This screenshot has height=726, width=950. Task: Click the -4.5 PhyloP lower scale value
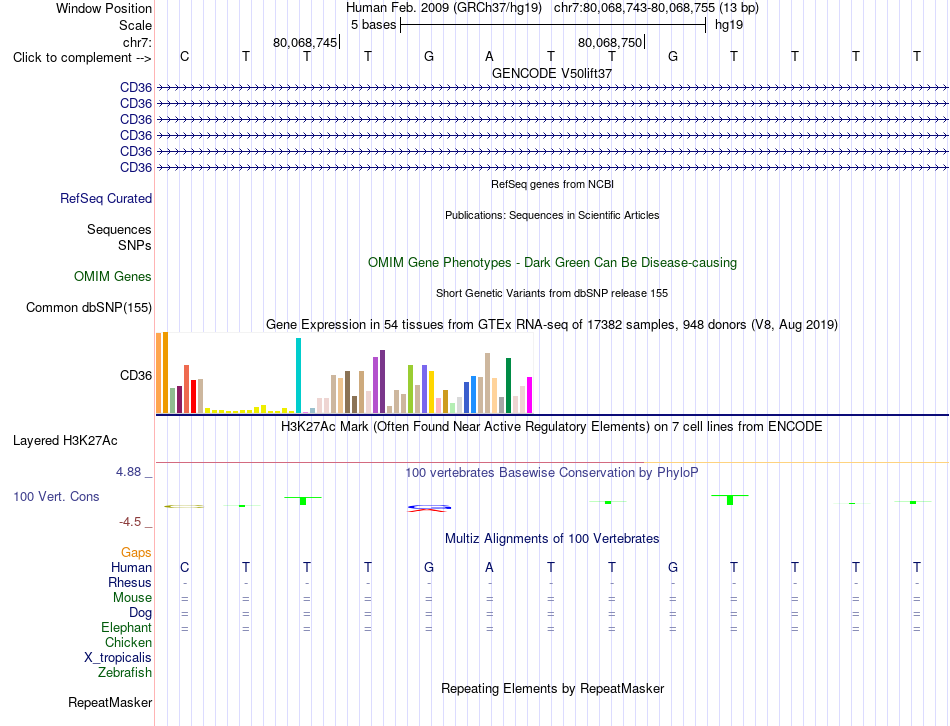pyautogui.click(x=130, y=522)
